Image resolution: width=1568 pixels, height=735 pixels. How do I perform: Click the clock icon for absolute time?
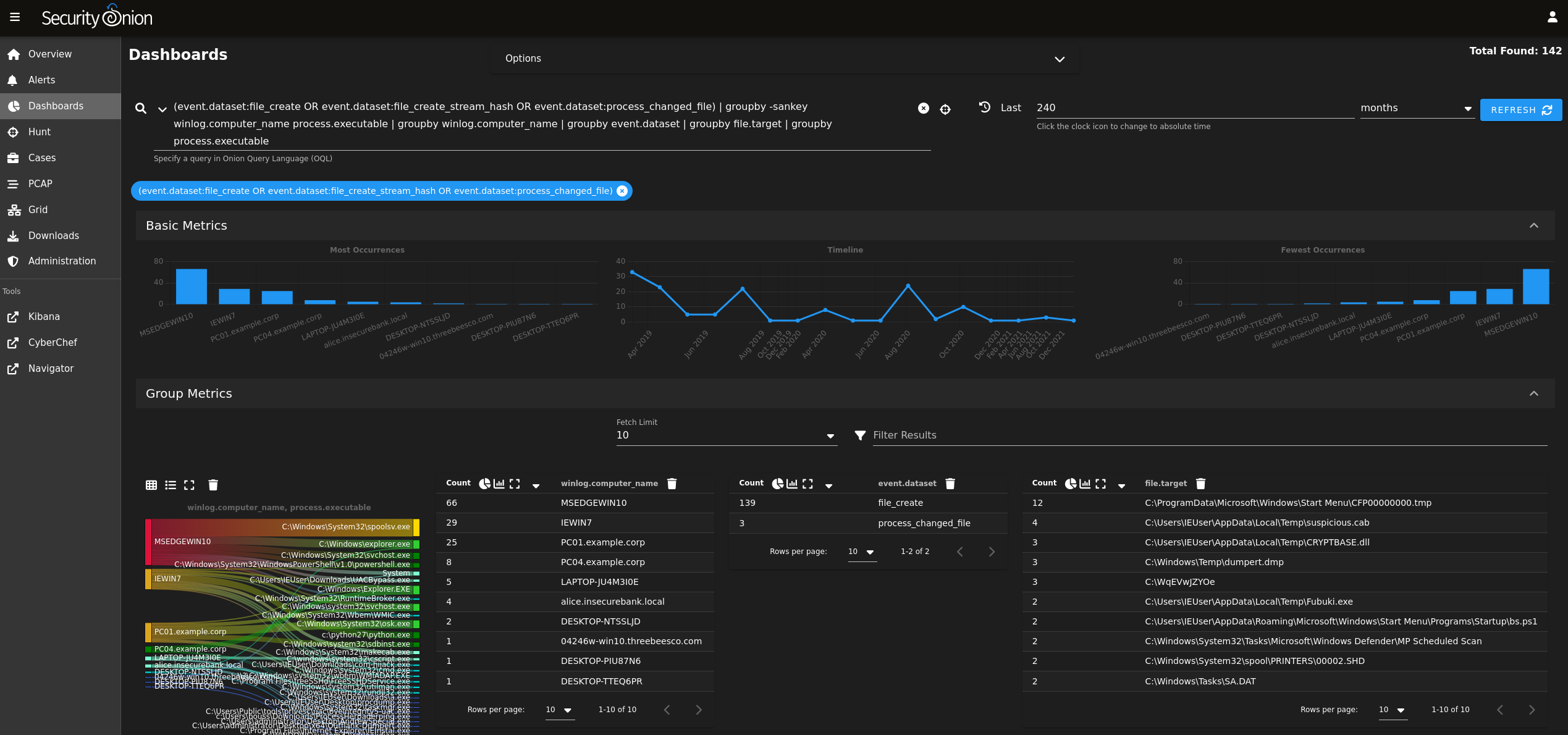click(985, 107)
